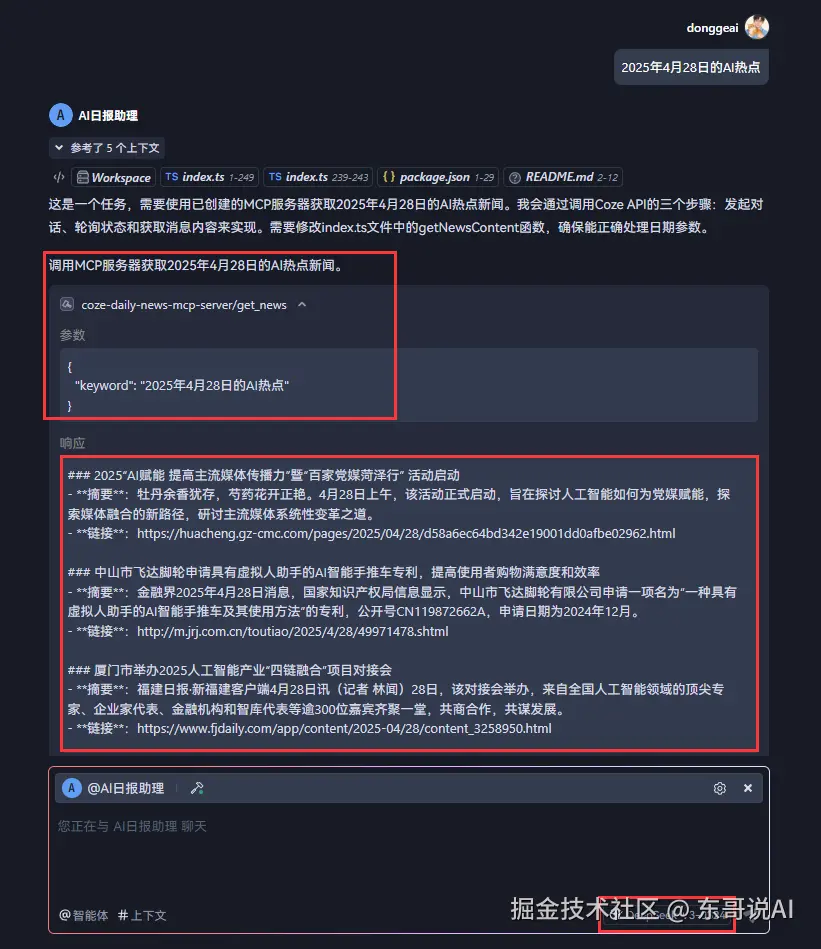Click @智能体 to mention an agent
The height and width of the screenshot is (949, 821).
83,915
